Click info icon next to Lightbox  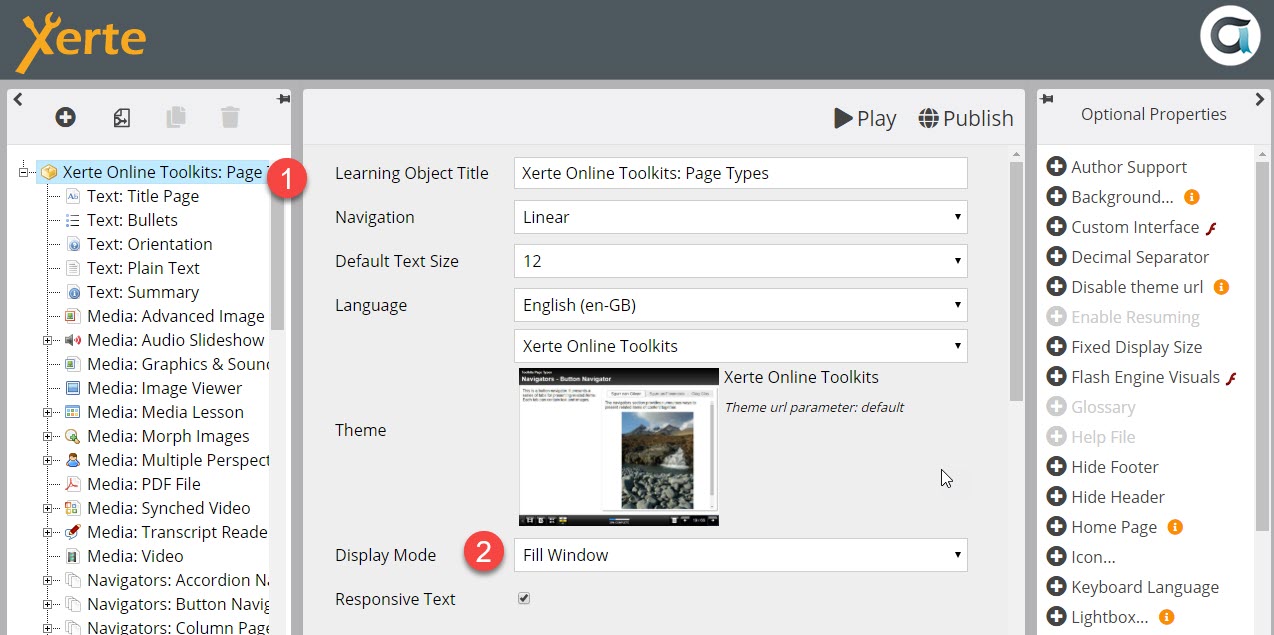coord(1166,617)
